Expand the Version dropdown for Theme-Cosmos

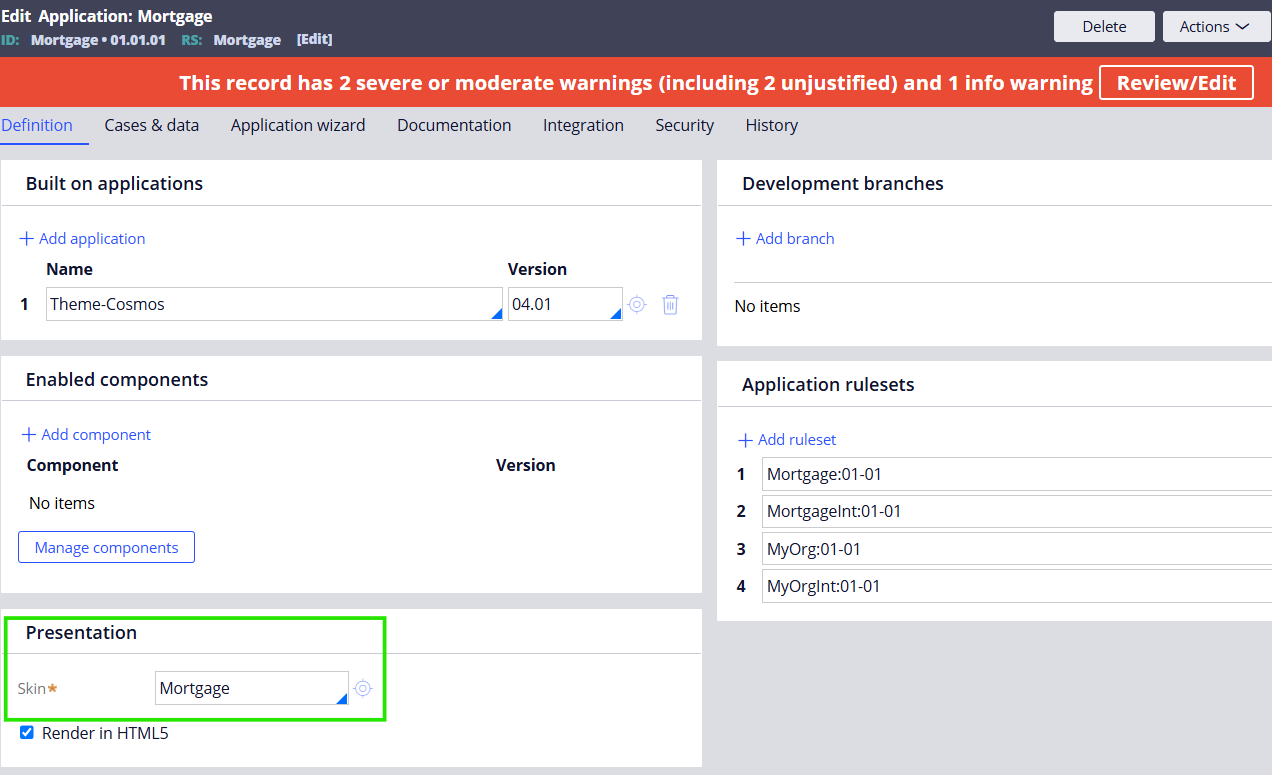615,313
